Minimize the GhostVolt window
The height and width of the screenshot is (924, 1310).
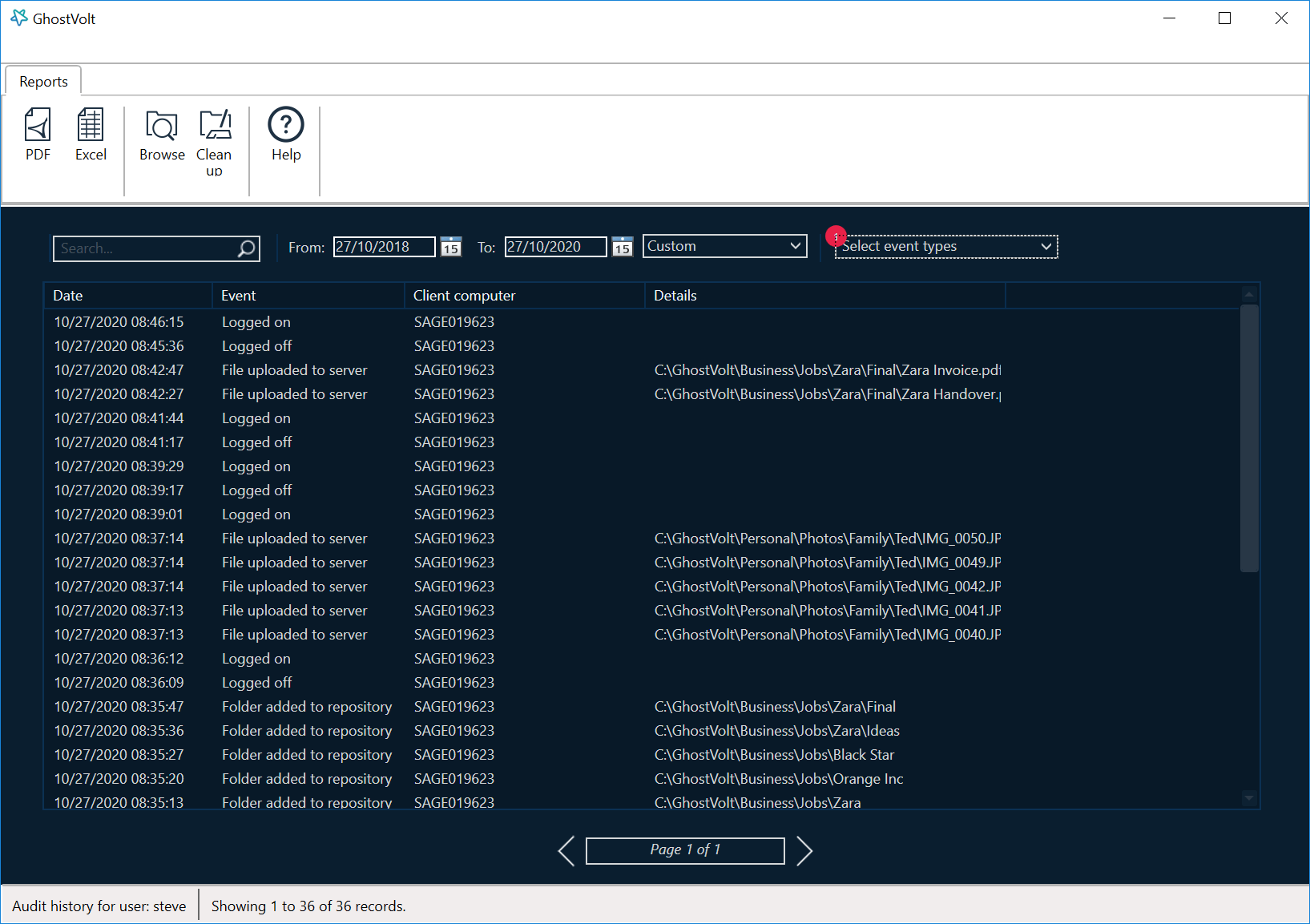click(x=1169, y=18)
